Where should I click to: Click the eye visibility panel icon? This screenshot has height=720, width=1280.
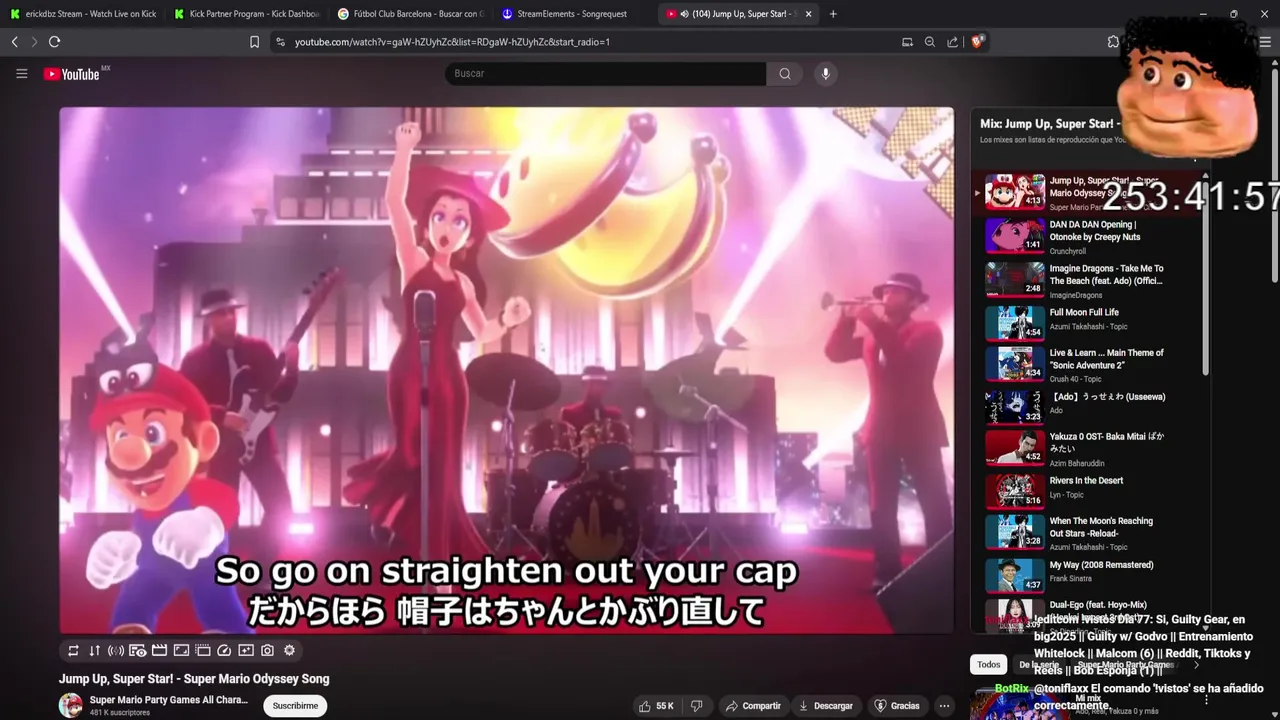(x=137, y=650)
